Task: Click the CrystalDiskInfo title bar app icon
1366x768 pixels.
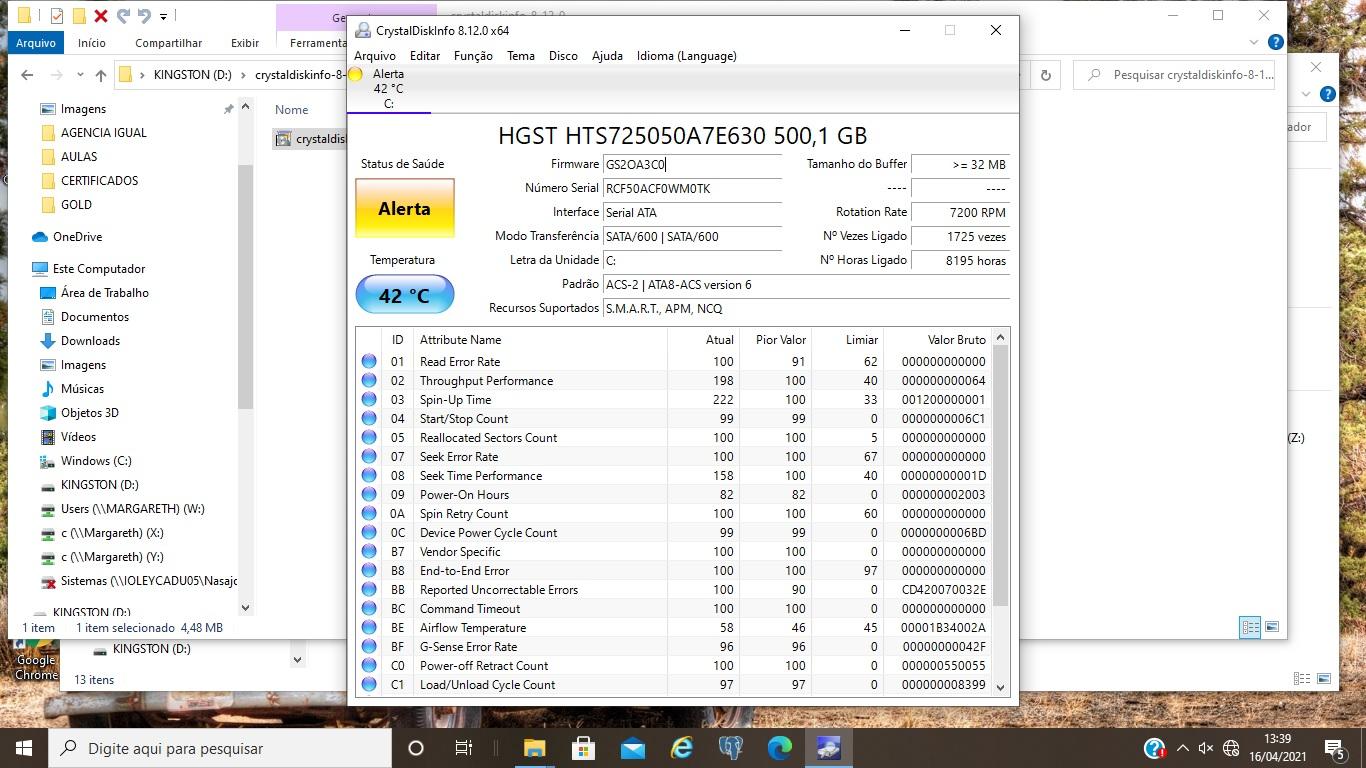Action: point(363,30)
